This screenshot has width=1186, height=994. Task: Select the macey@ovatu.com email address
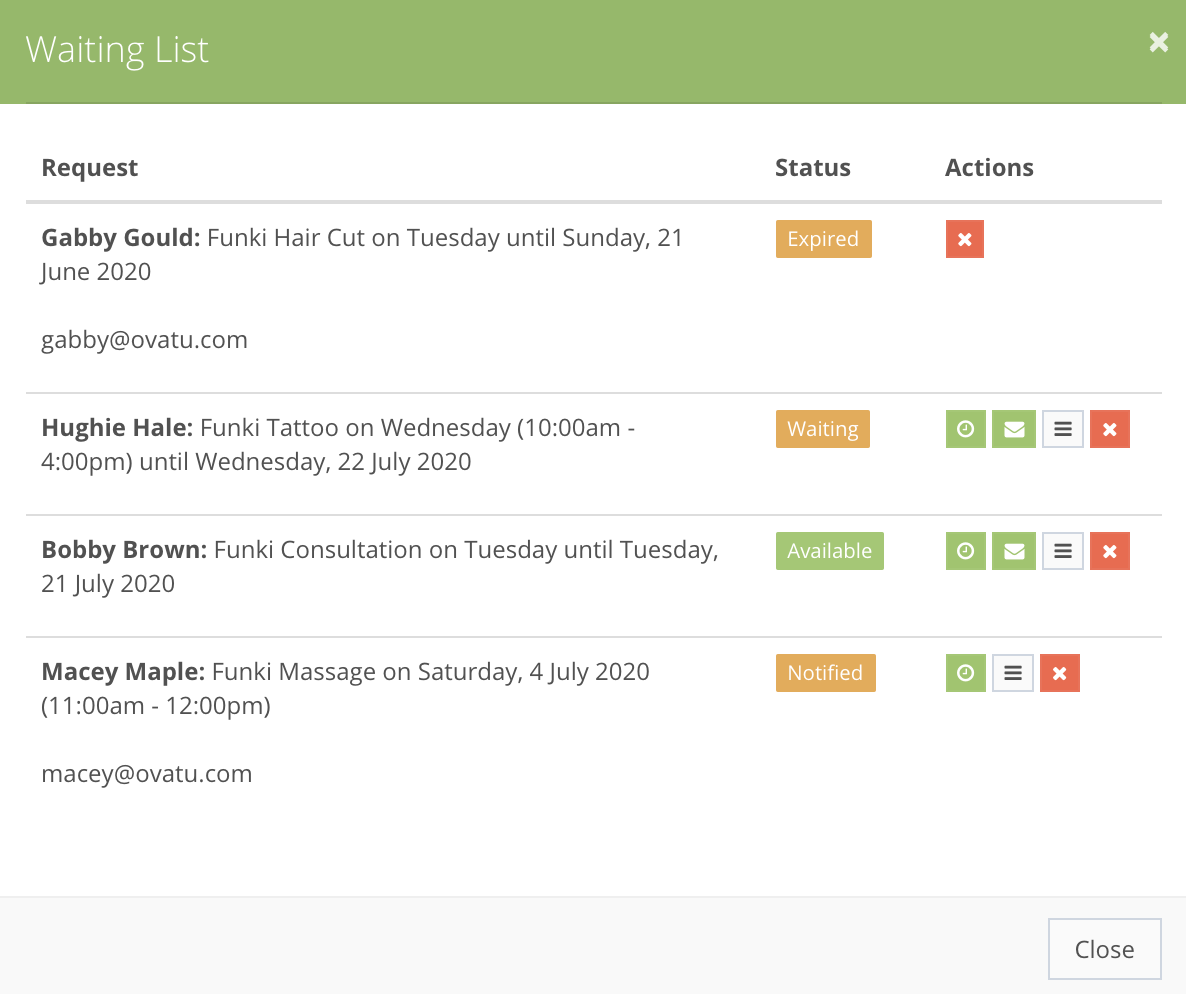(147, 773)
